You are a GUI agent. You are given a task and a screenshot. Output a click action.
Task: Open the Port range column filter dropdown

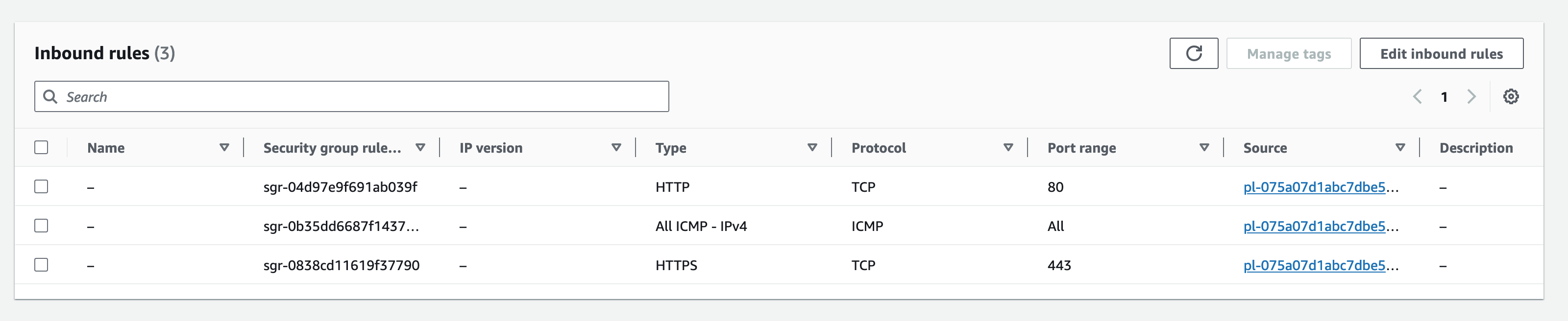tap(1204, 147)
